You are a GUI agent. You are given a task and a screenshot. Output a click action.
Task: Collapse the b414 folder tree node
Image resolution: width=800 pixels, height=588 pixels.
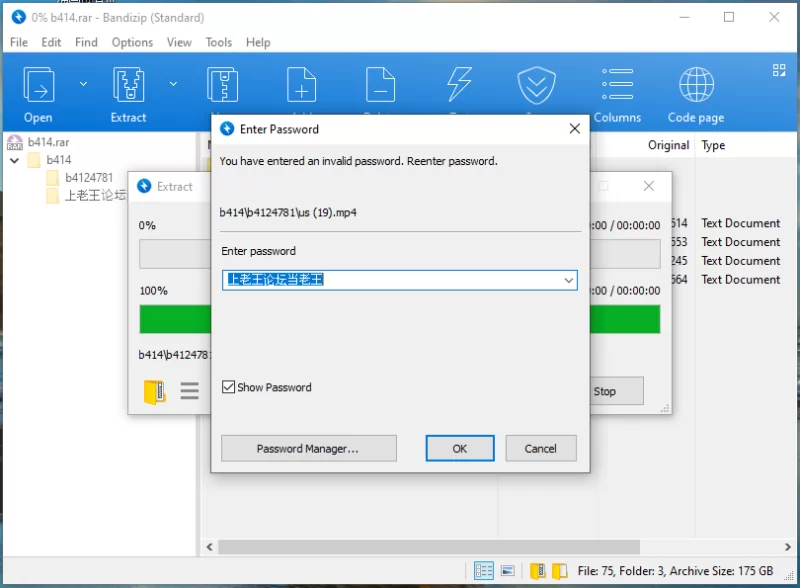tap(15, 160)
